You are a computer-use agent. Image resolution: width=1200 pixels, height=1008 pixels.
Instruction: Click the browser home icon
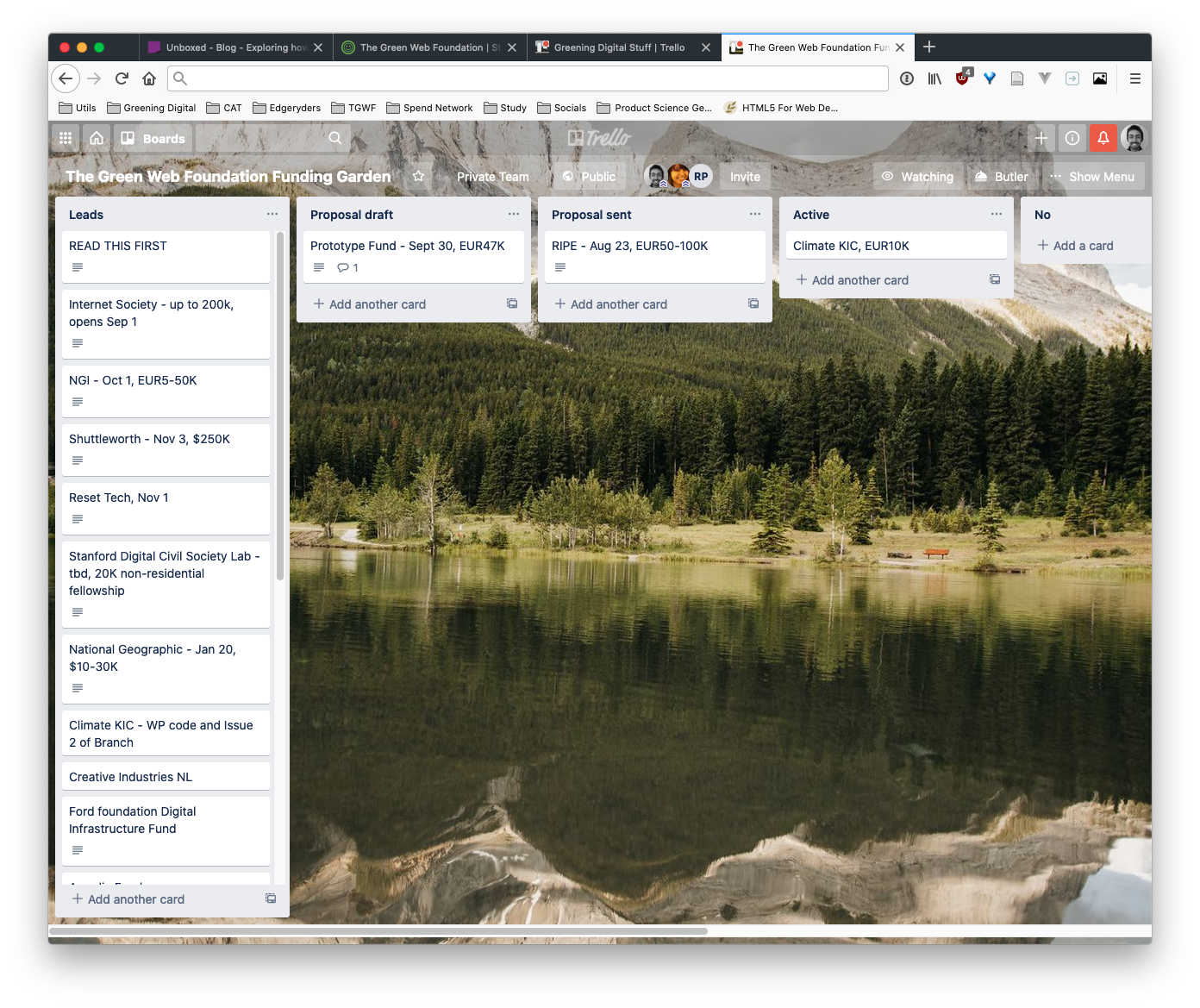tap(149, 78)
